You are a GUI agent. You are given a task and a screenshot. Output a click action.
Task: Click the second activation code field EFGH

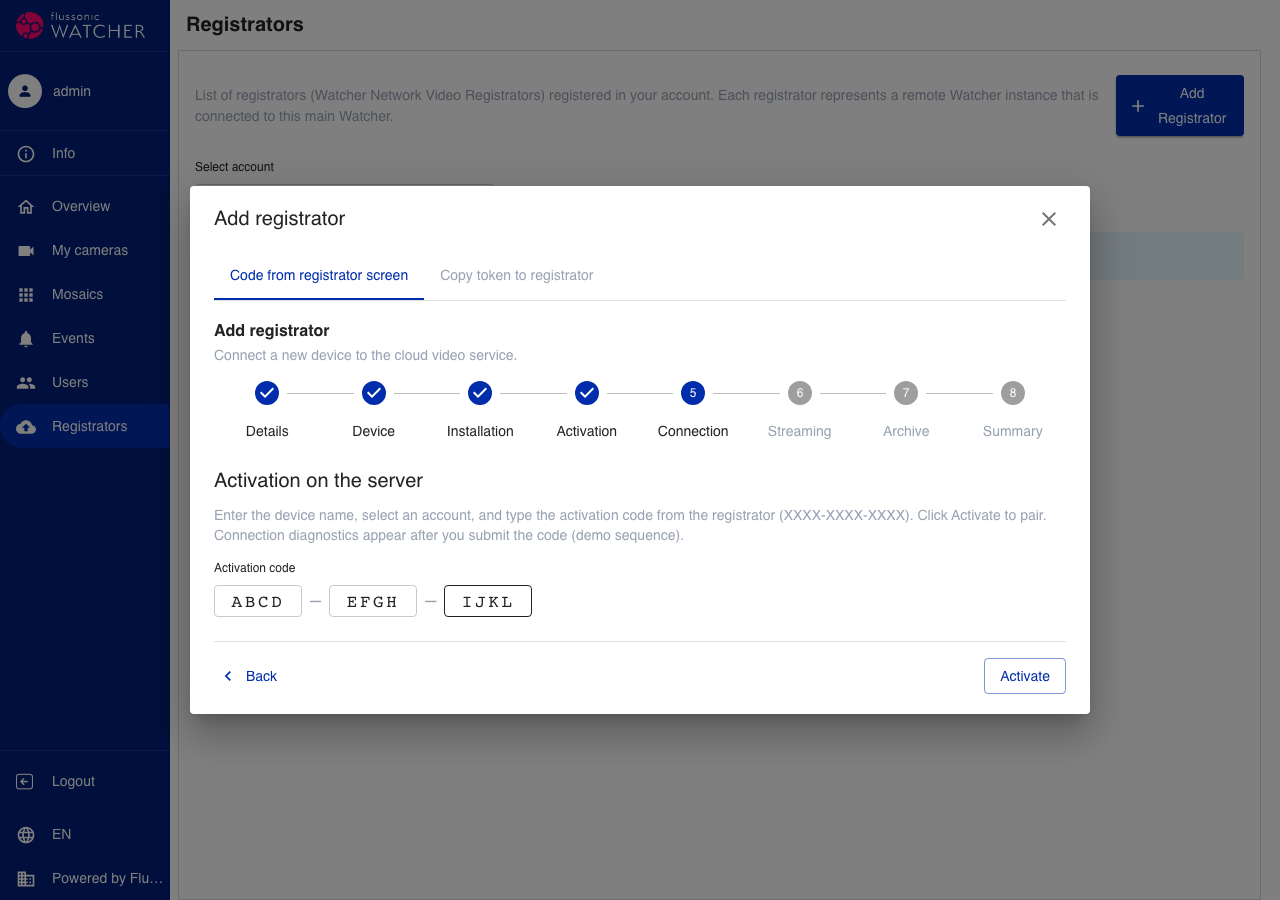[x=373, y=601]
